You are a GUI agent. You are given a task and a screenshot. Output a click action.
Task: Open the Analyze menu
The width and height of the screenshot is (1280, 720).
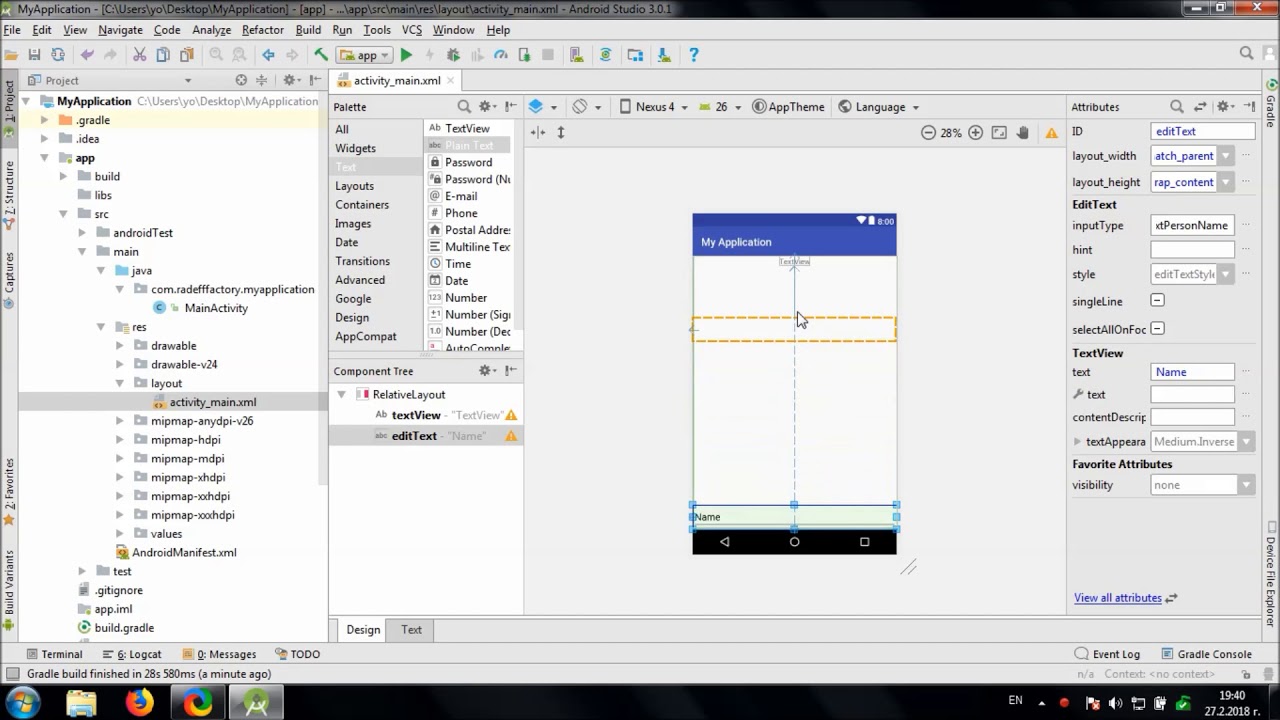point(211,30)
